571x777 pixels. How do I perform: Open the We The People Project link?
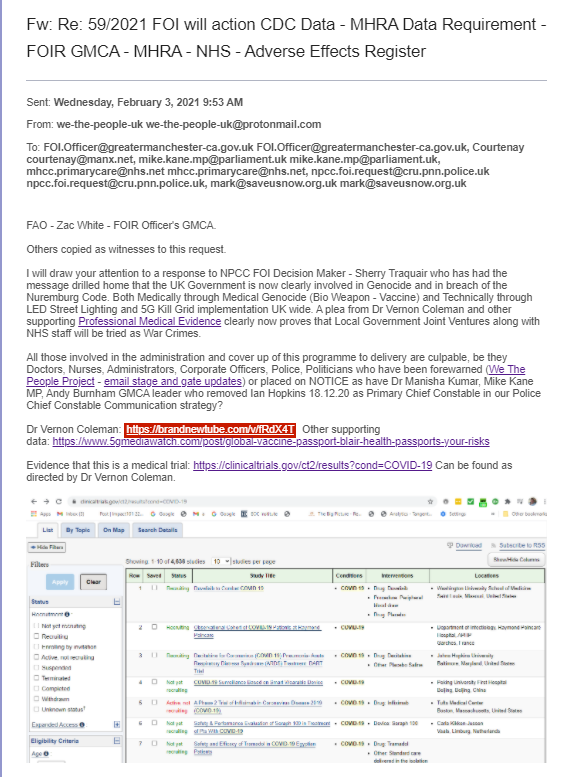pos(276,375)
